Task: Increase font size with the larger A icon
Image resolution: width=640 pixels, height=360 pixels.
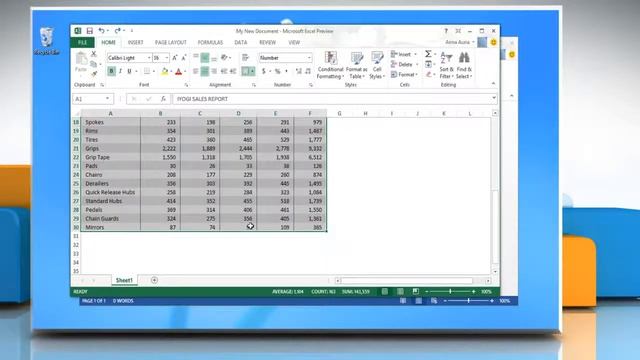Action: coord(175,58)
